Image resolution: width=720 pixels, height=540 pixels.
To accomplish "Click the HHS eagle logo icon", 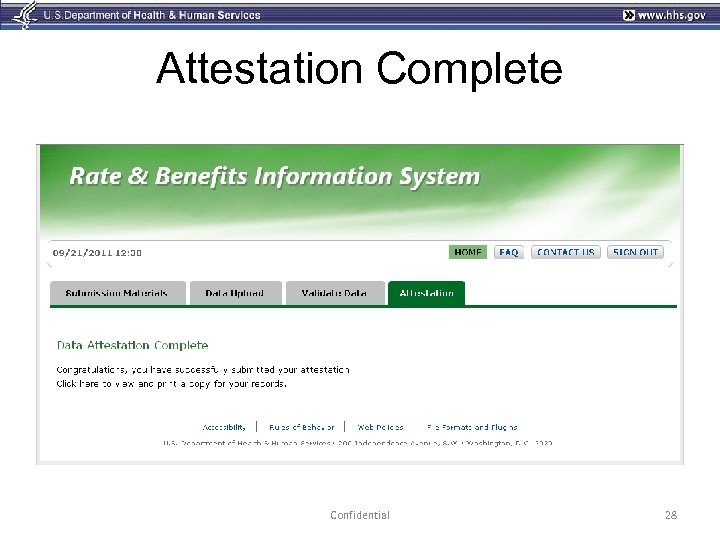I will [x=25, y=15].
